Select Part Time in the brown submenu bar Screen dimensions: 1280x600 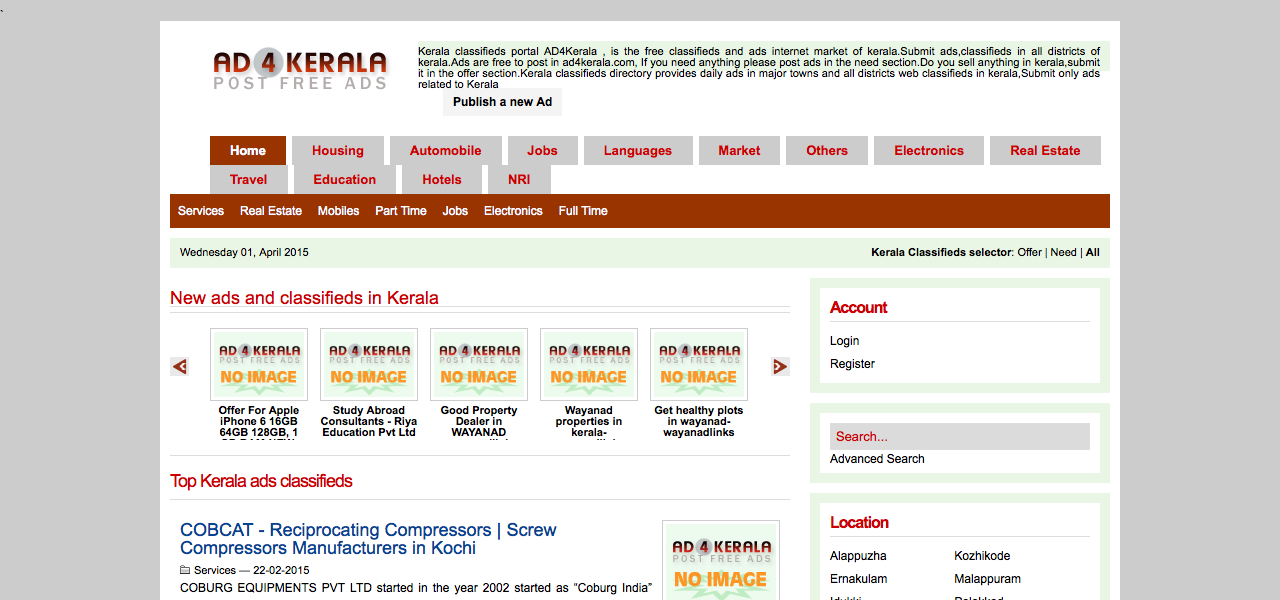(x=401, y=211)
